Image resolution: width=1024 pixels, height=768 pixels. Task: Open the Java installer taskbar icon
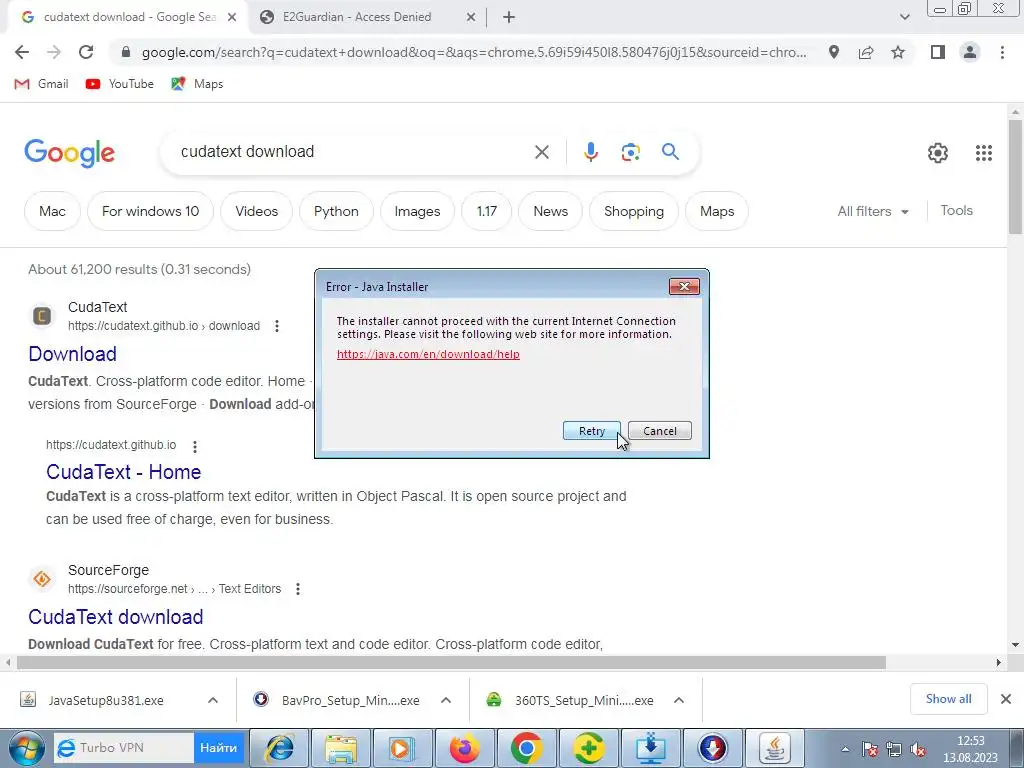(x=775, y=748)
